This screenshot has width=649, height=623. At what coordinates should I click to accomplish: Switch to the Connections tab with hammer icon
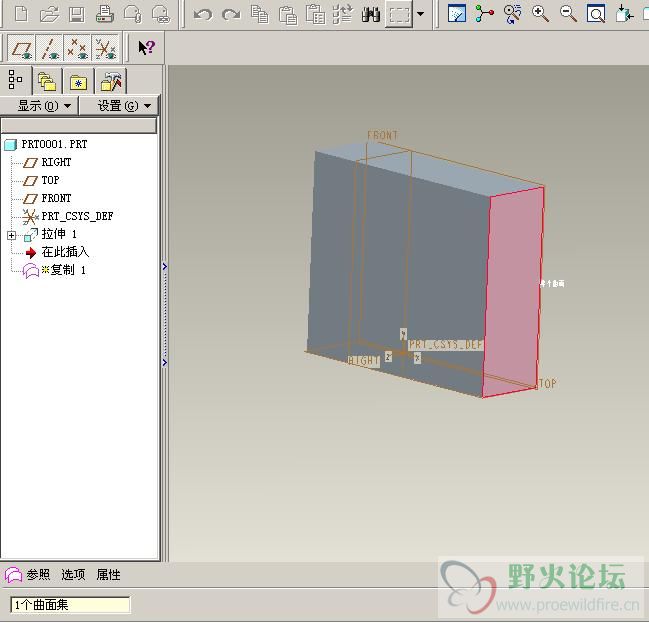(x=111, y=81)
